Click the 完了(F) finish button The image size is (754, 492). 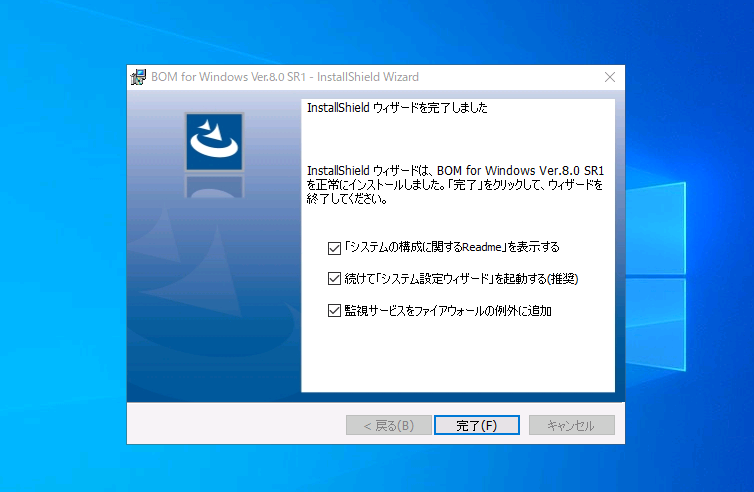(x=477, y=425)
